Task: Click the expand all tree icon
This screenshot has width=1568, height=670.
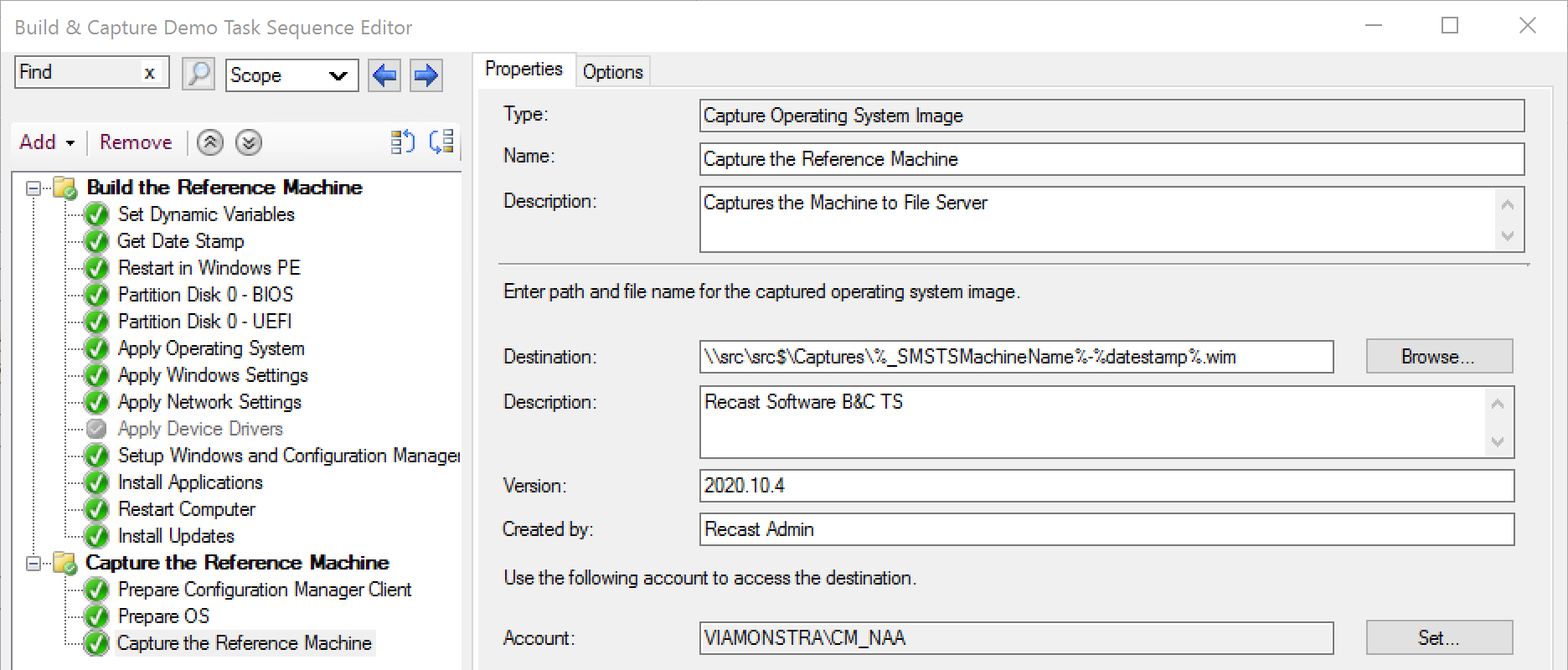Action: click(403, 142)
